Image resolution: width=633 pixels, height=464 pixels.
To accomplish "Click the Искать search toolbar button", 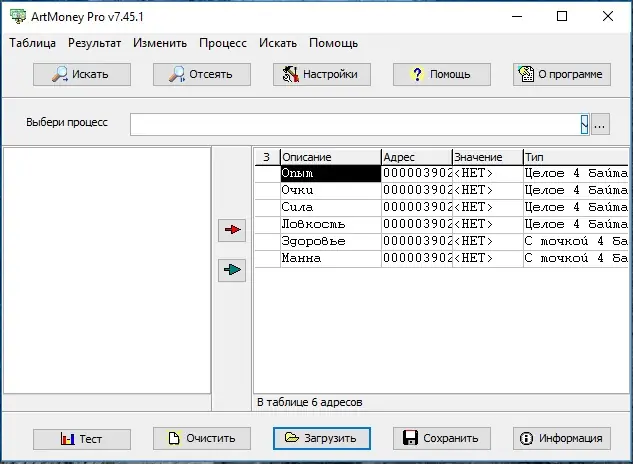I will [82, 74].
